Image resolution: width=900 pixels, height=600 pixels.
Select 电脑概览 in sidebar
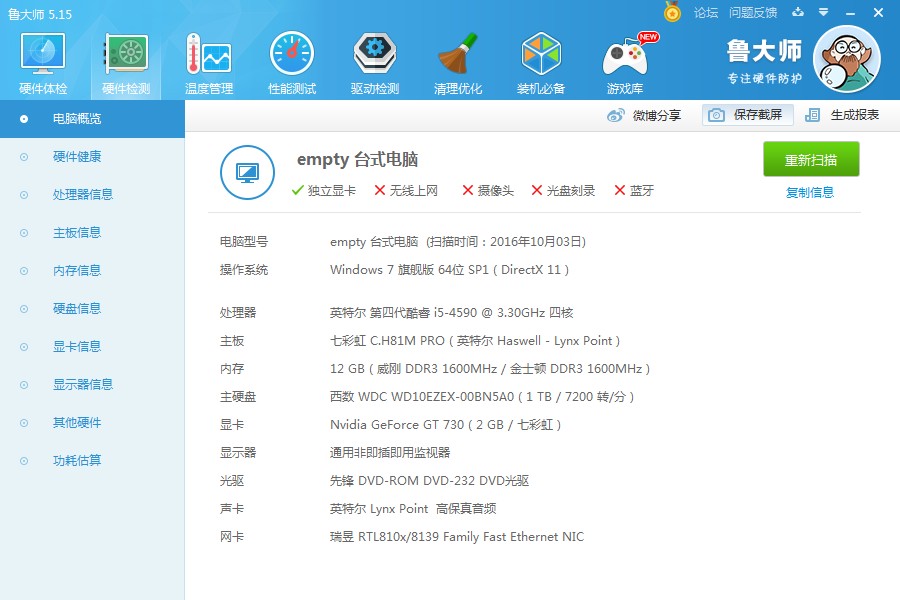(x=92, y=119)
